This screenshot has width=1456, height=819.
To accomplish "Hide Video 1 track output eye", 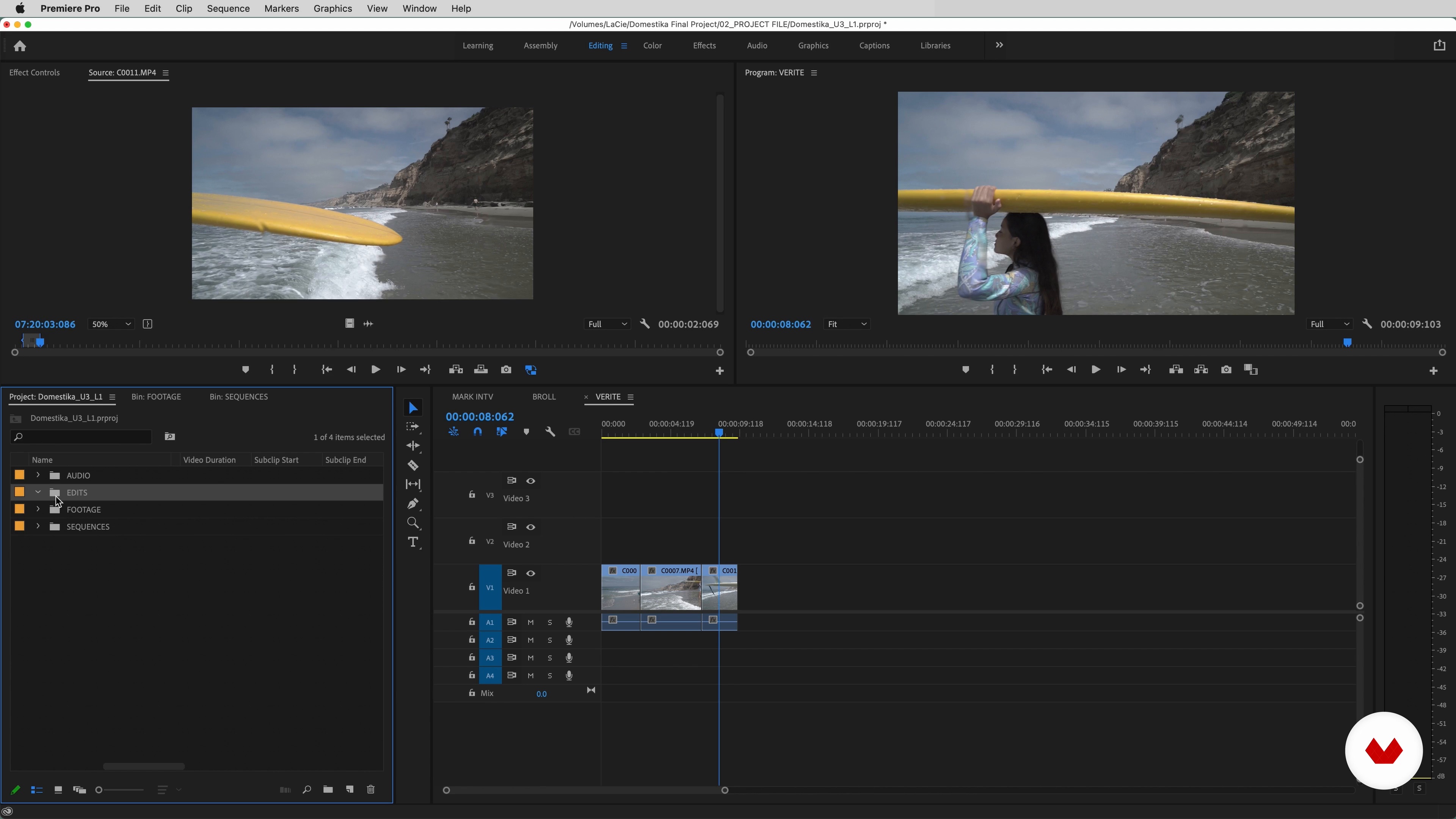I will pos(530,574).
